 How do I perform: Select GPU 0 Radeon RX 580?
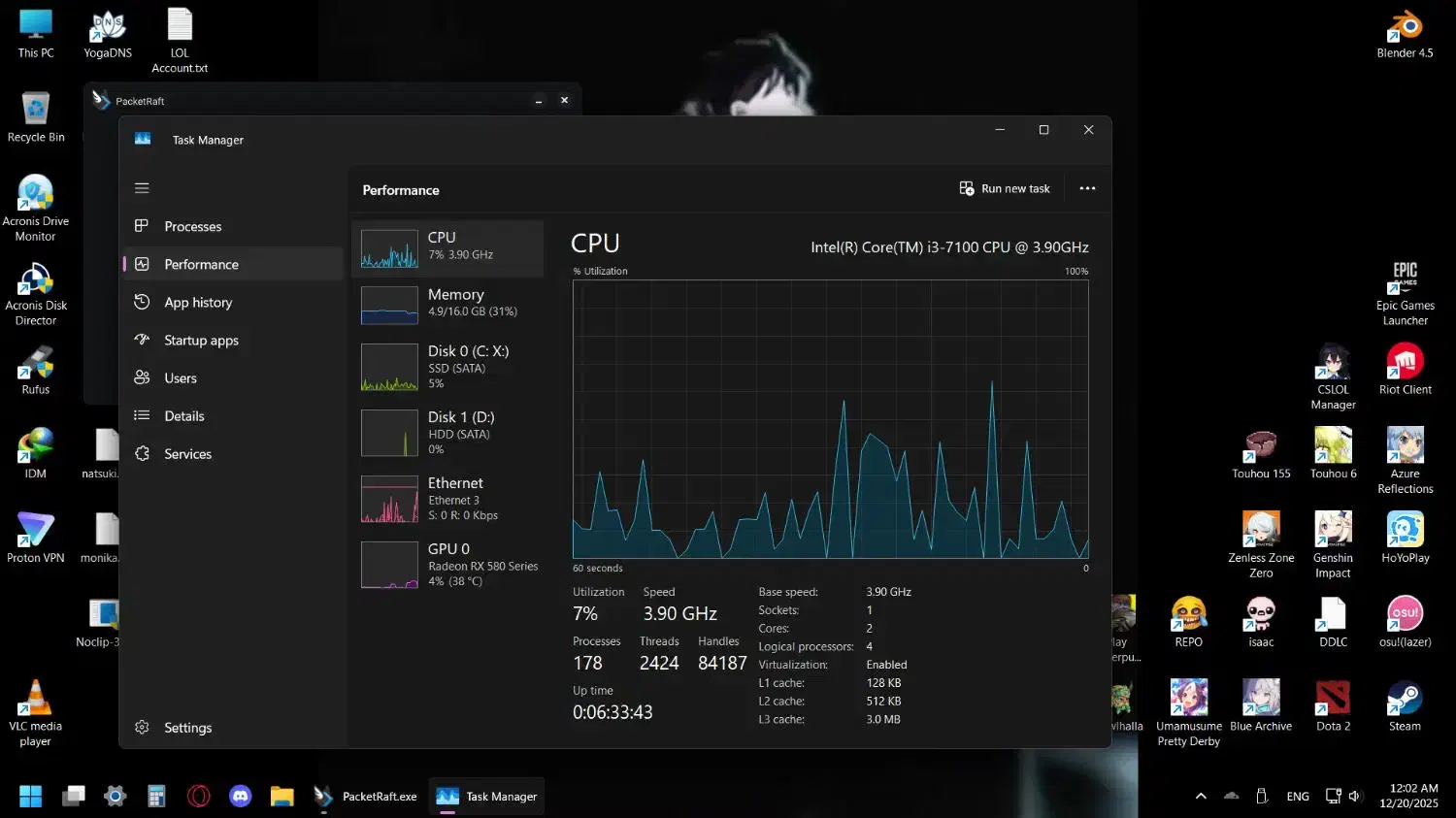(x=448, y=565)
